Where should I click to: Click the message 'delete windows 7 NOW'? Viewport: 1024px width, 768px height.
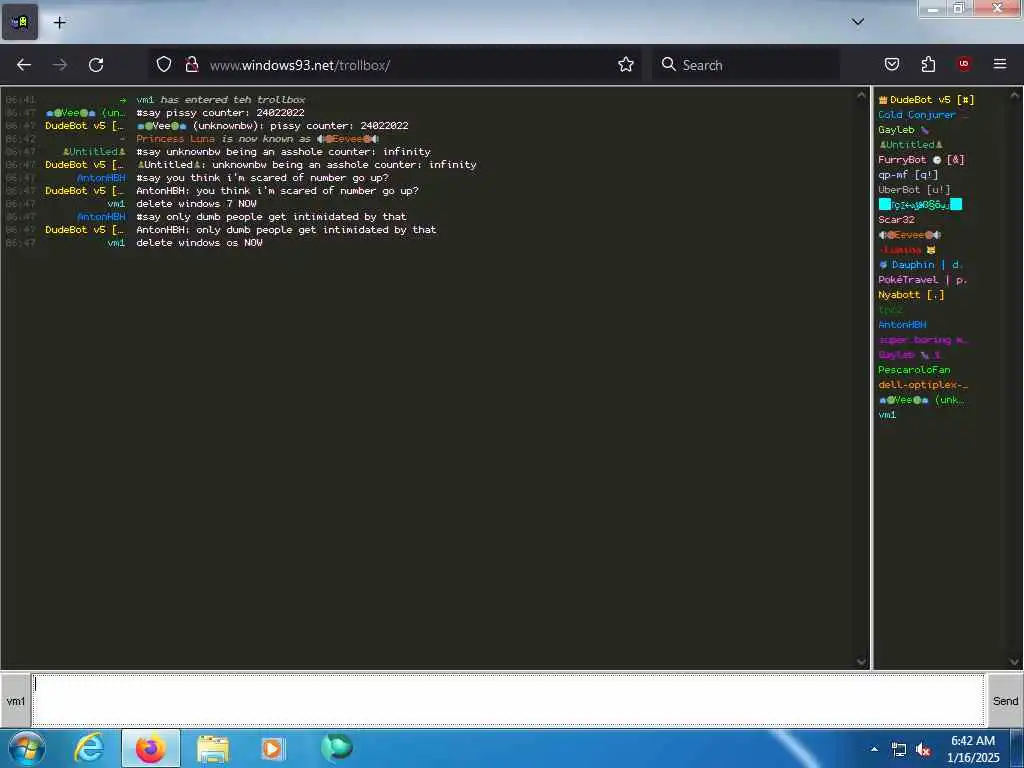196,203
